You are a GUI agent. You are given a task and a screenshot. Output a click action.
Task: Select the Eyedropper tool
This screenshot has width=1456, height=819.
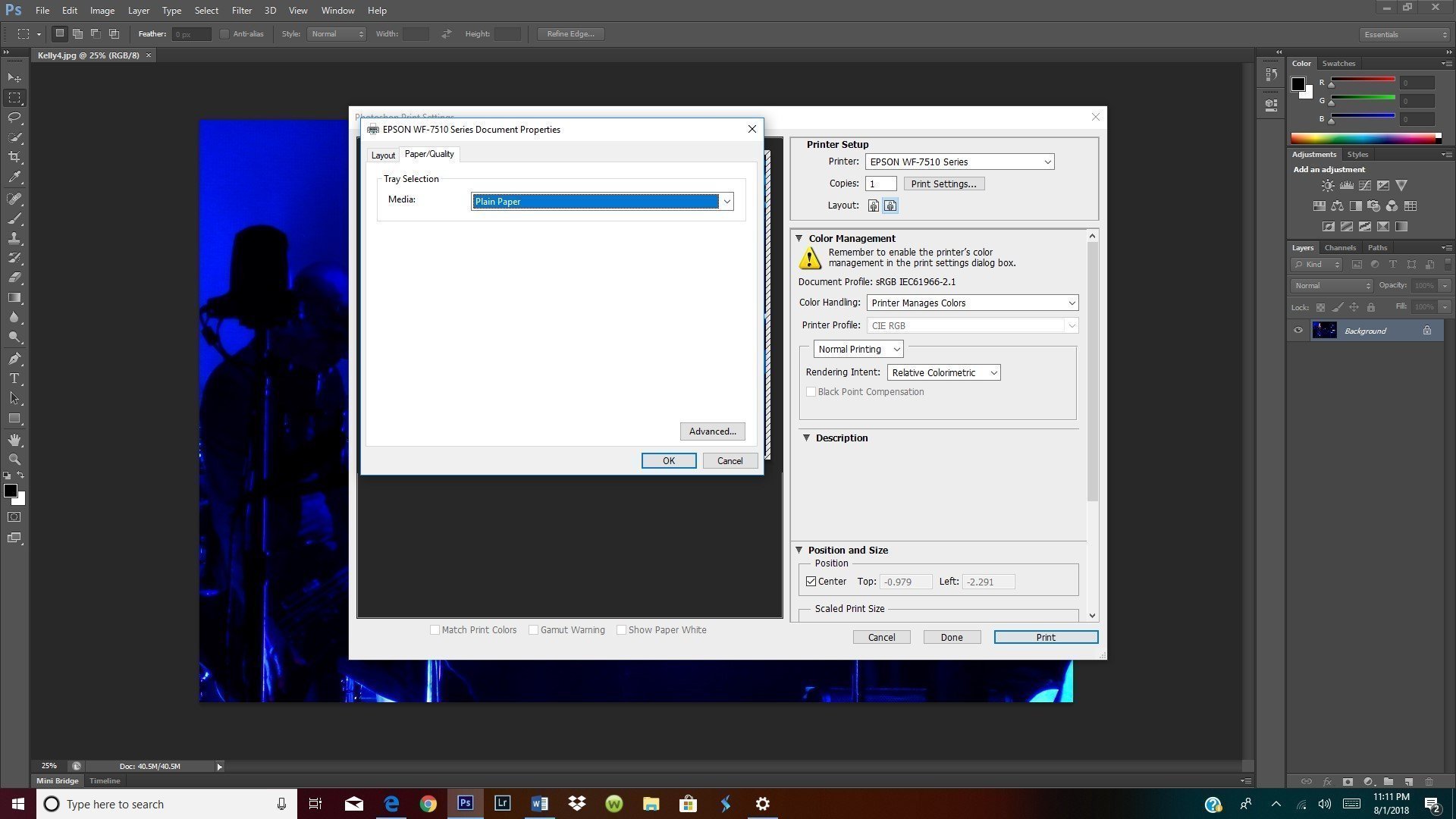14,177
